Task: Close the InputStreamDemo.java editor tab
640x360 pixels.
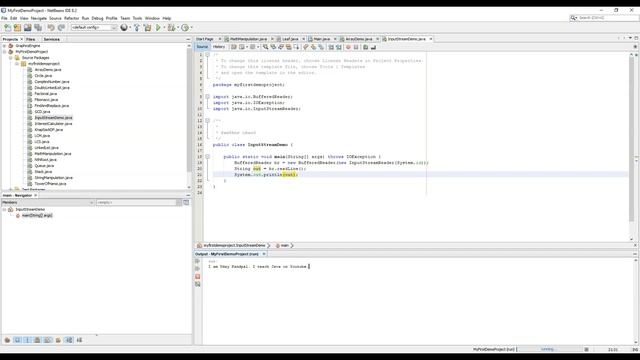Action: point(431,39)
